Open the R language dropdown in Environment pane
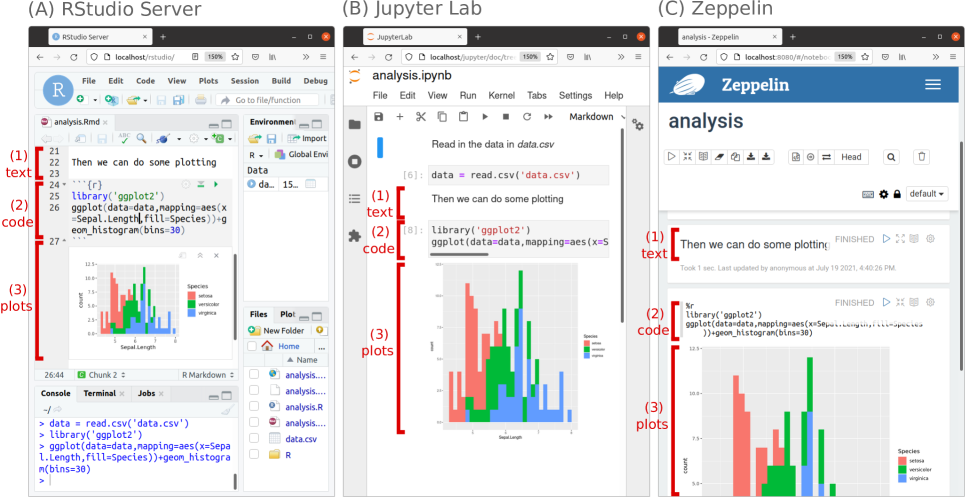Viewport: 969px width, 501px height. 256,154
